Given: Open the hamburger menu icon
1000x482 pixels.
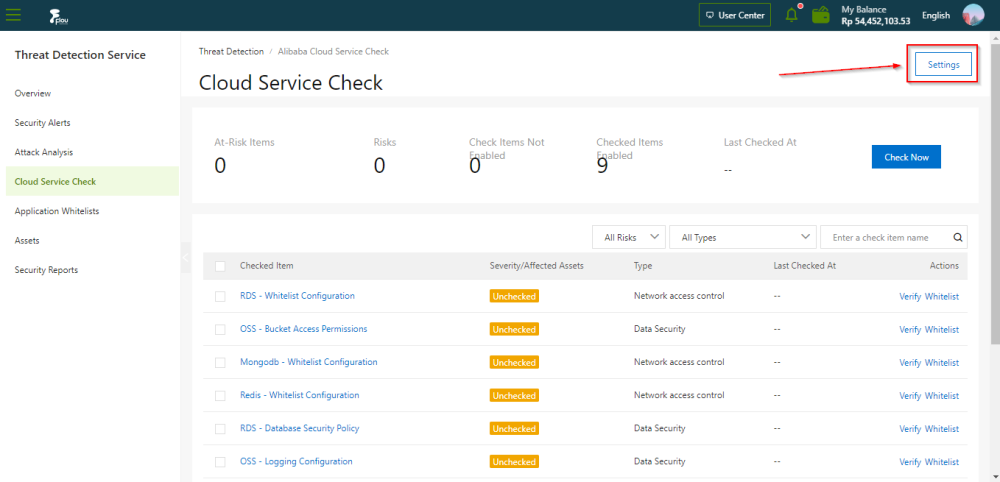Looking at the screenshot, I should [x=13, y=15].
